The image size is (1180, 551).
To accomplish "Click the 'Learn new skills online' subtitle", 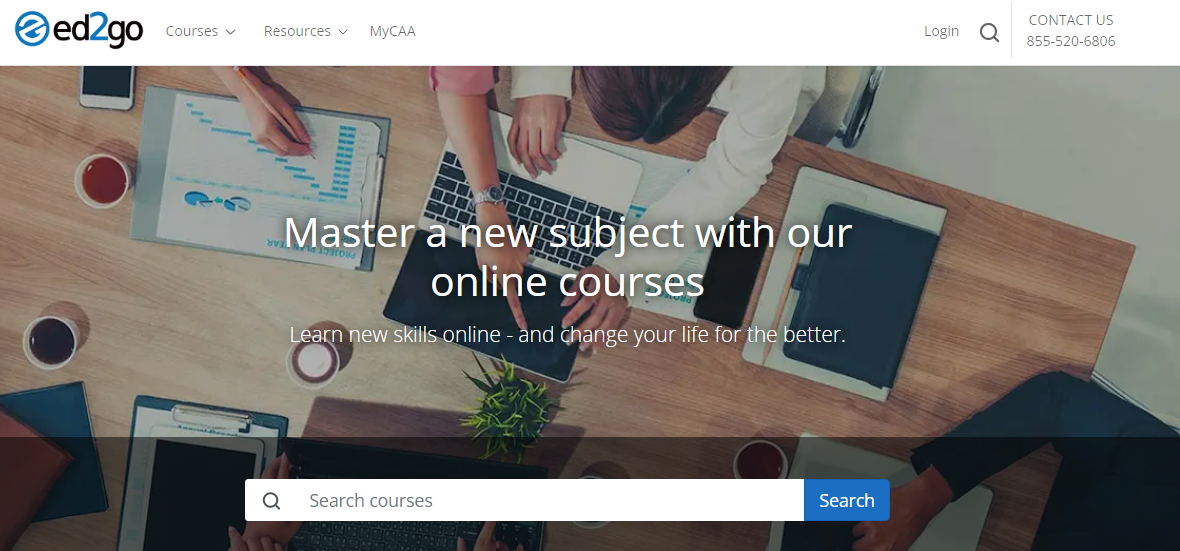I will coord(567,334).
